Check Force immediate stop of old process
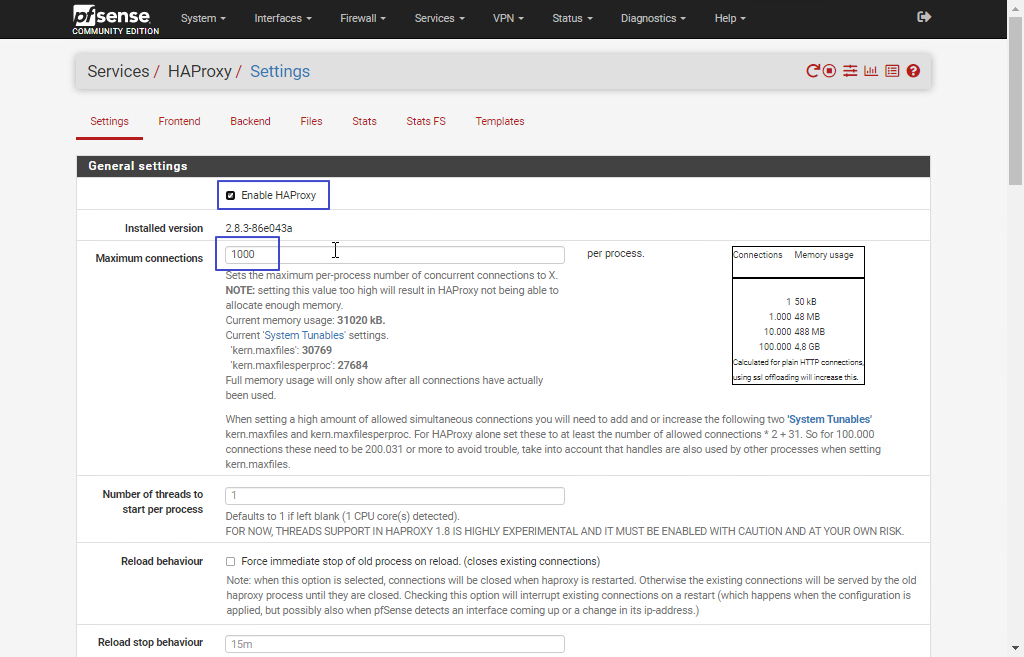 click(x=231, y=562)
